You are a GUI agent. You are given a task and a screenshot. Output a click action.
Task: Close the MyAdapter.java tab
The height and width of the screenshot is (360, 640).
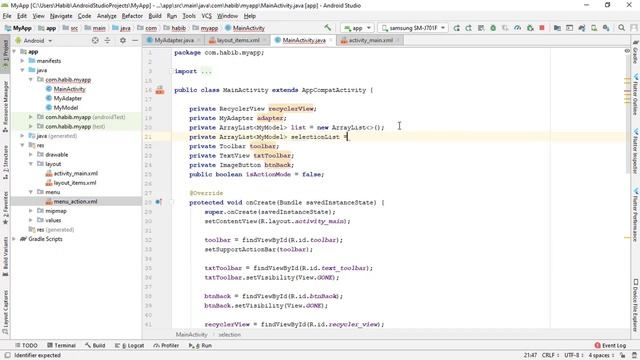tap(199, 40)
